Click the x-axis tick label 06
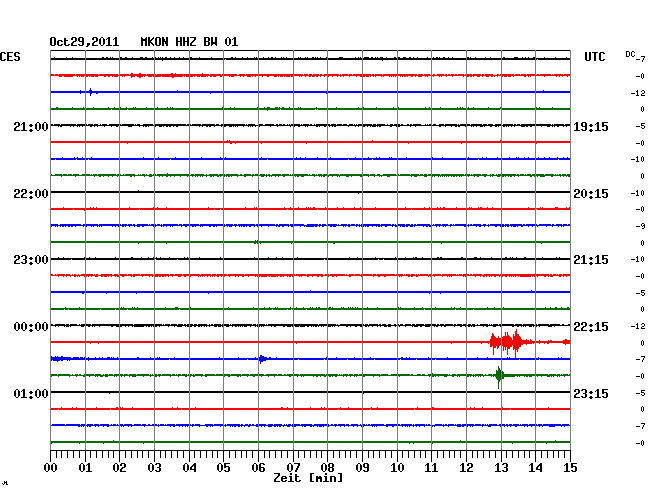This screenshot has height=494, width=650. 258,468
